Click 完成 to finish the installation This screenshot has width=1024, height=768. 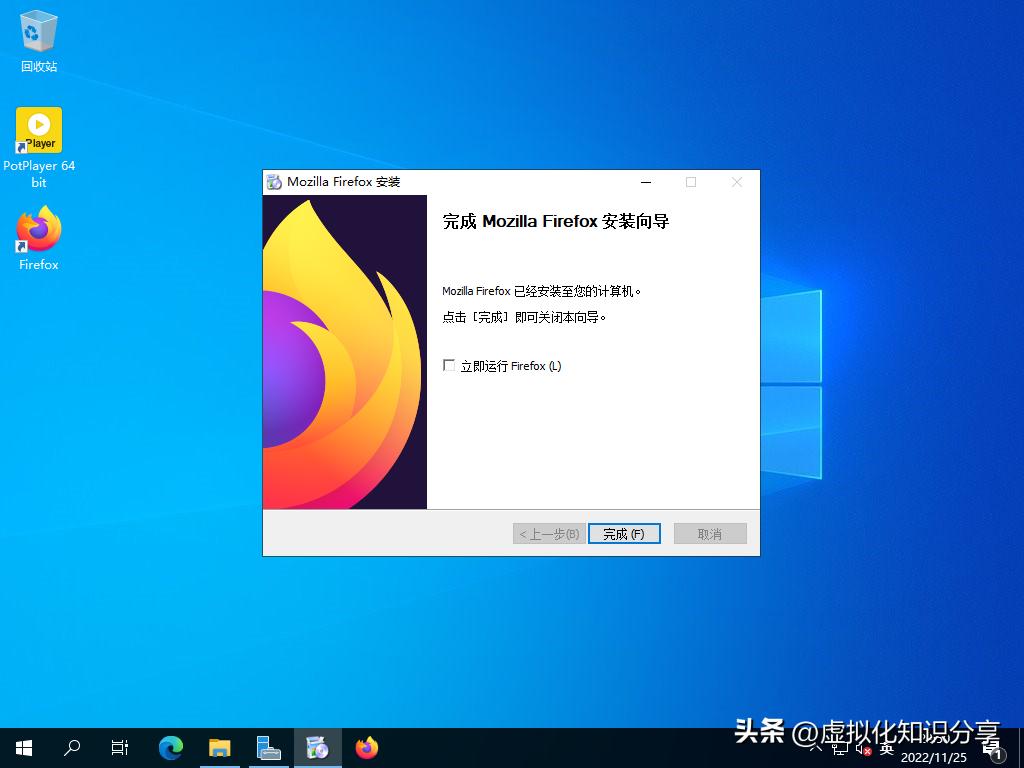coord(624,533)
